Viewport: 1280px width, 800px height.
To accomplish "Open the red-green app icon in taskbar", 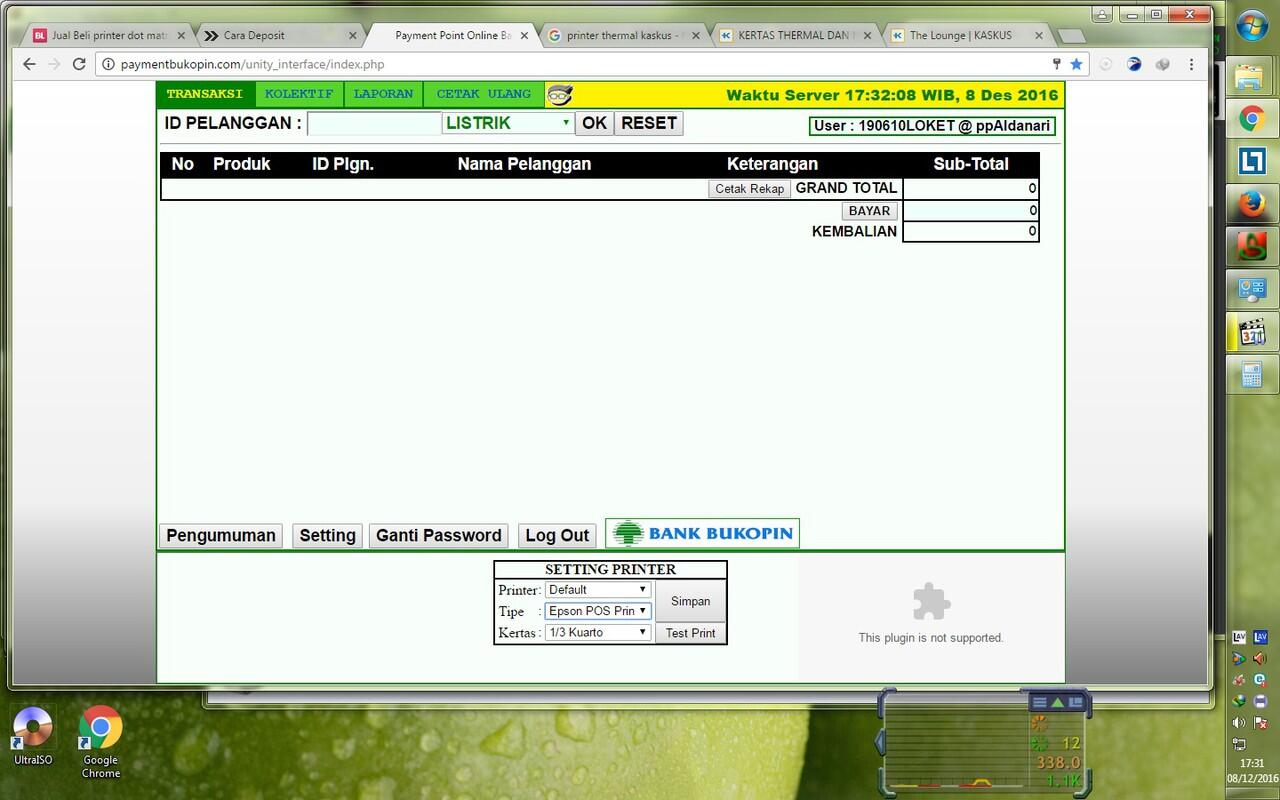I will pos(1252,246).
